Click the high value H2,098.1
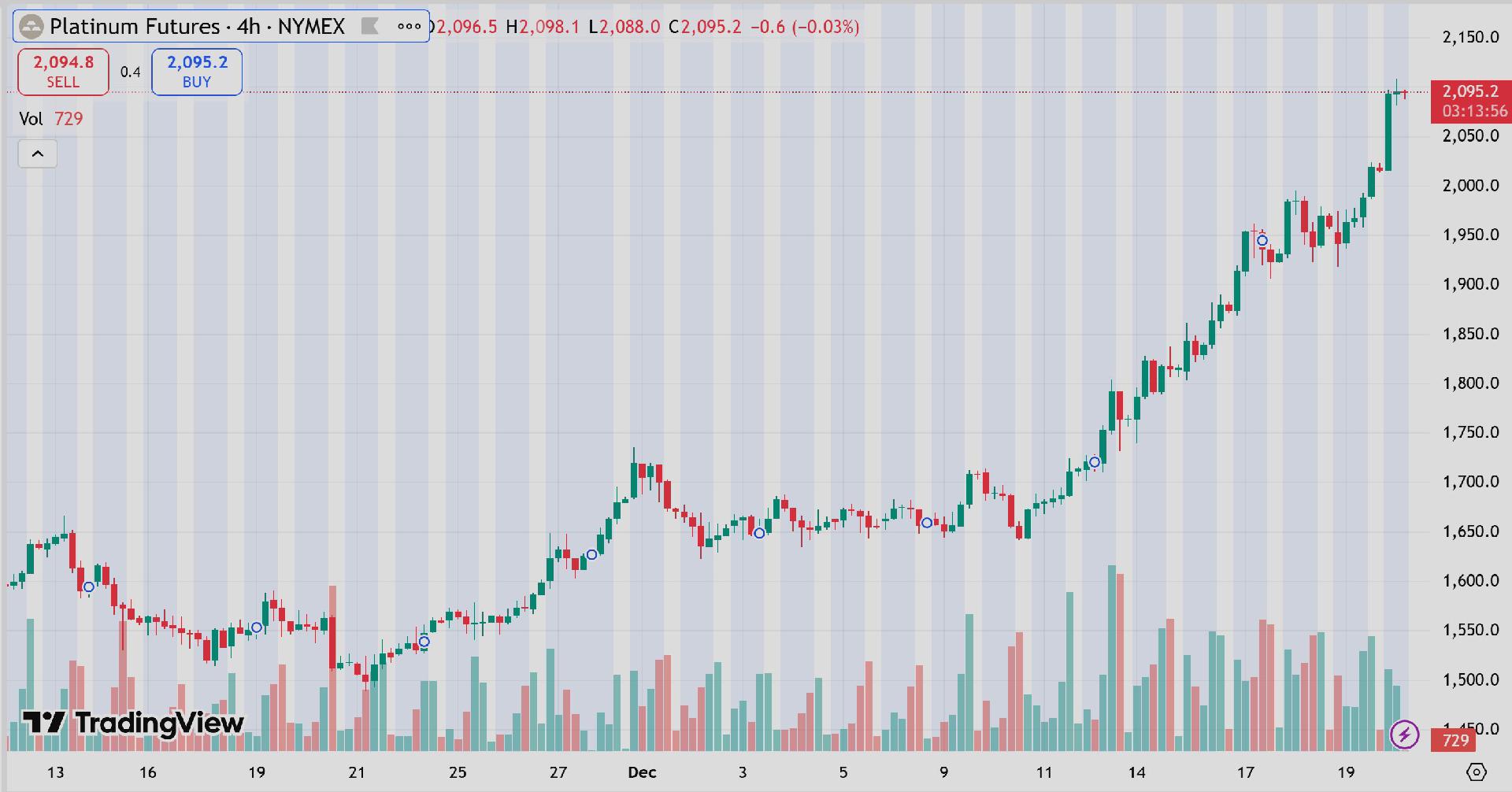The height and width of the screenshot is (792, 1512). [543, 27]
